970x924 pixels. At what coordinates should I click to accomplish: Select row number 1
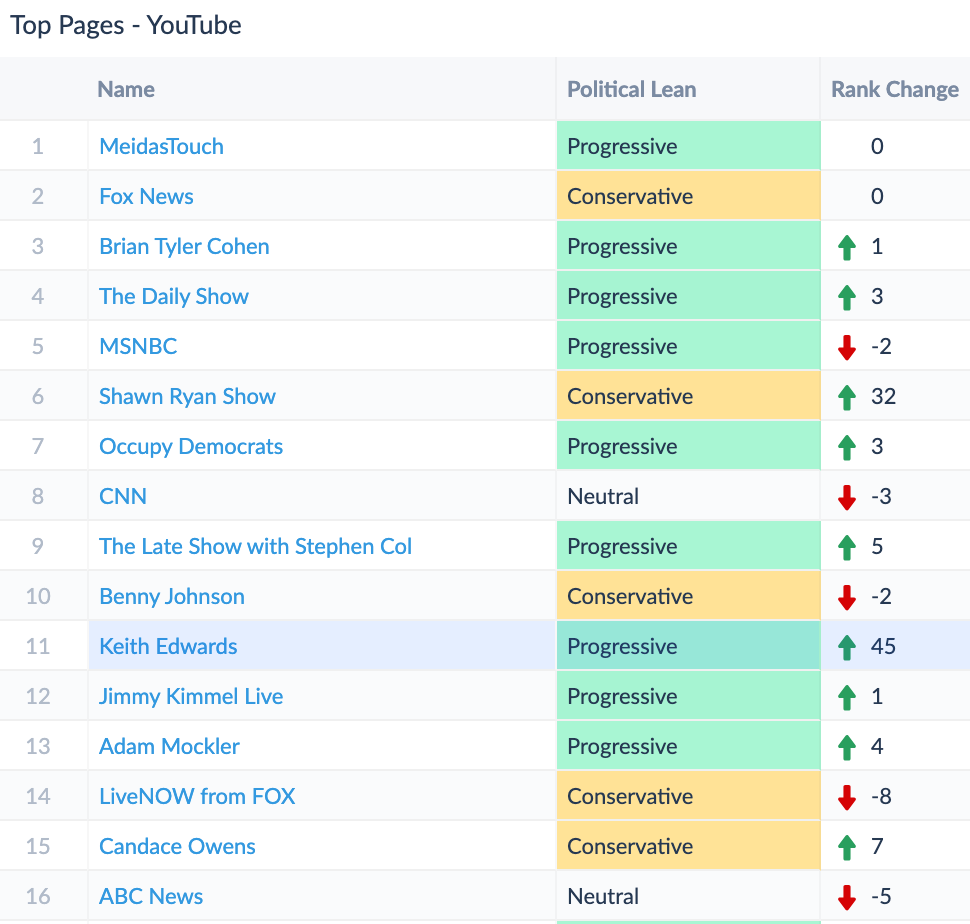pos(38,147)
